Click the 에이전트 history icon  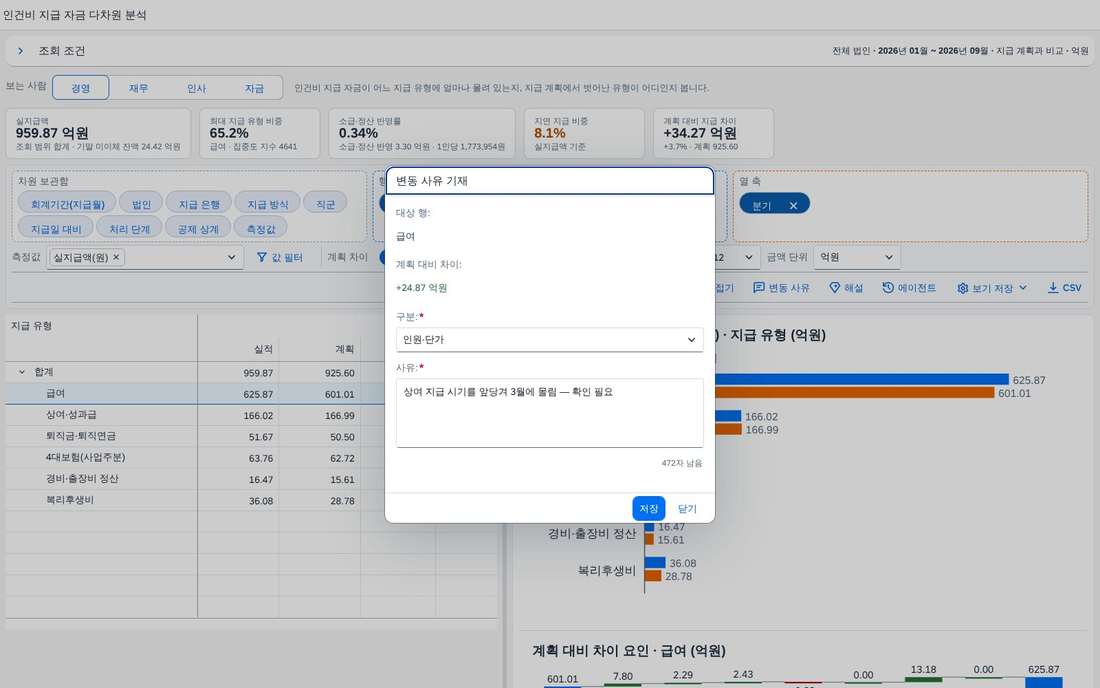888,288
